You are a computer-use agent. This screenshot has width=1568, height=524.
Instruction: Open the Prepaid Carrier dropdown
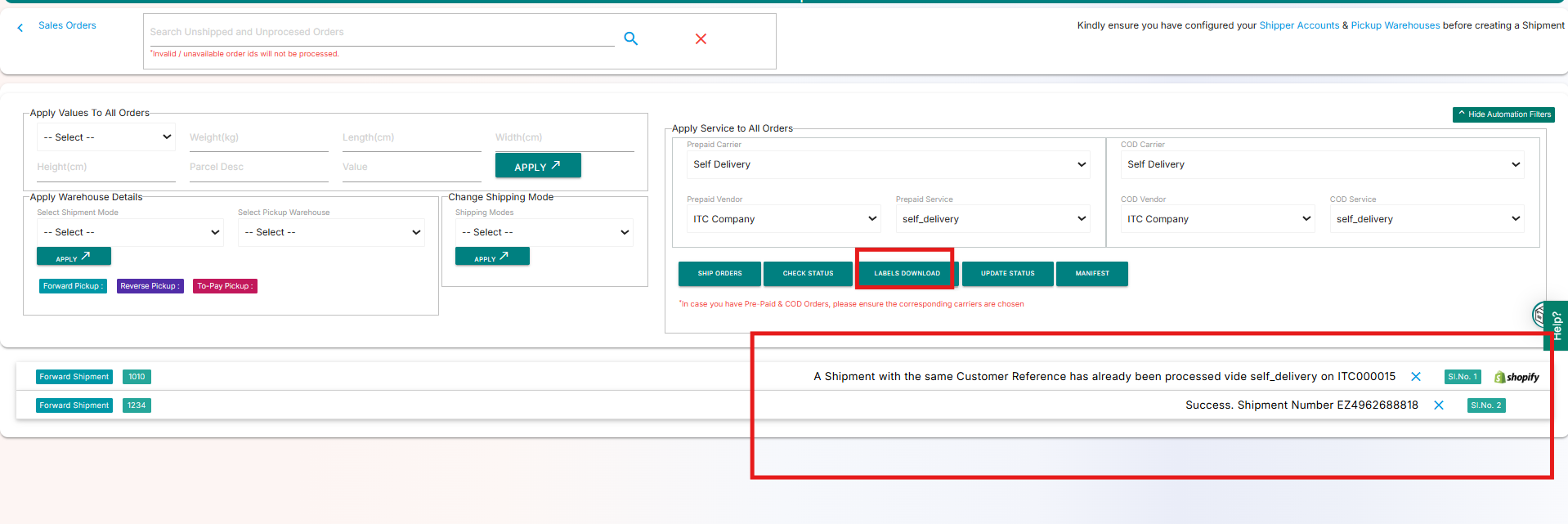(x=889, y=164)
